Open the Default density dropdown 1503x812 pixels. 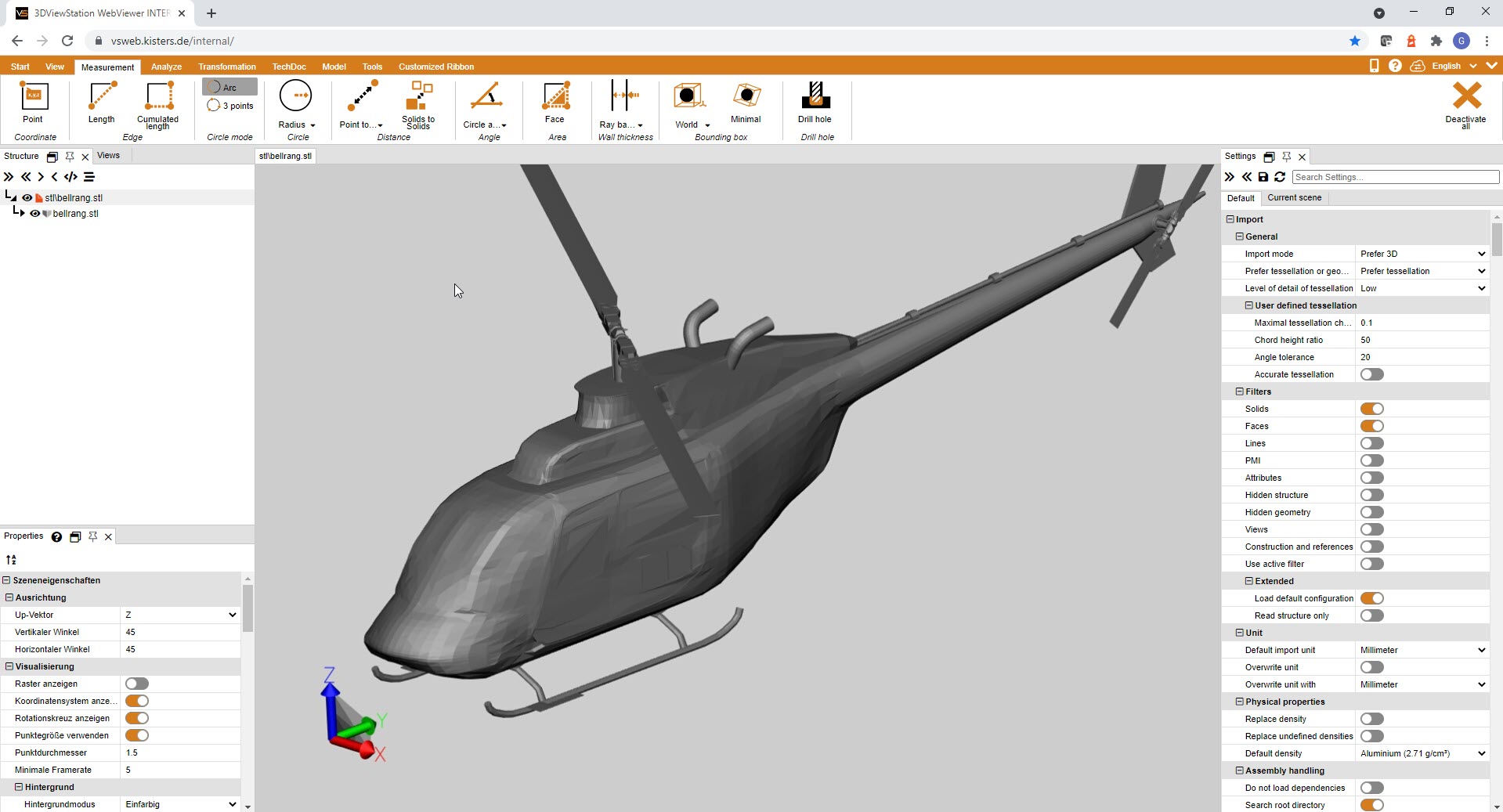click(1422, 753)
